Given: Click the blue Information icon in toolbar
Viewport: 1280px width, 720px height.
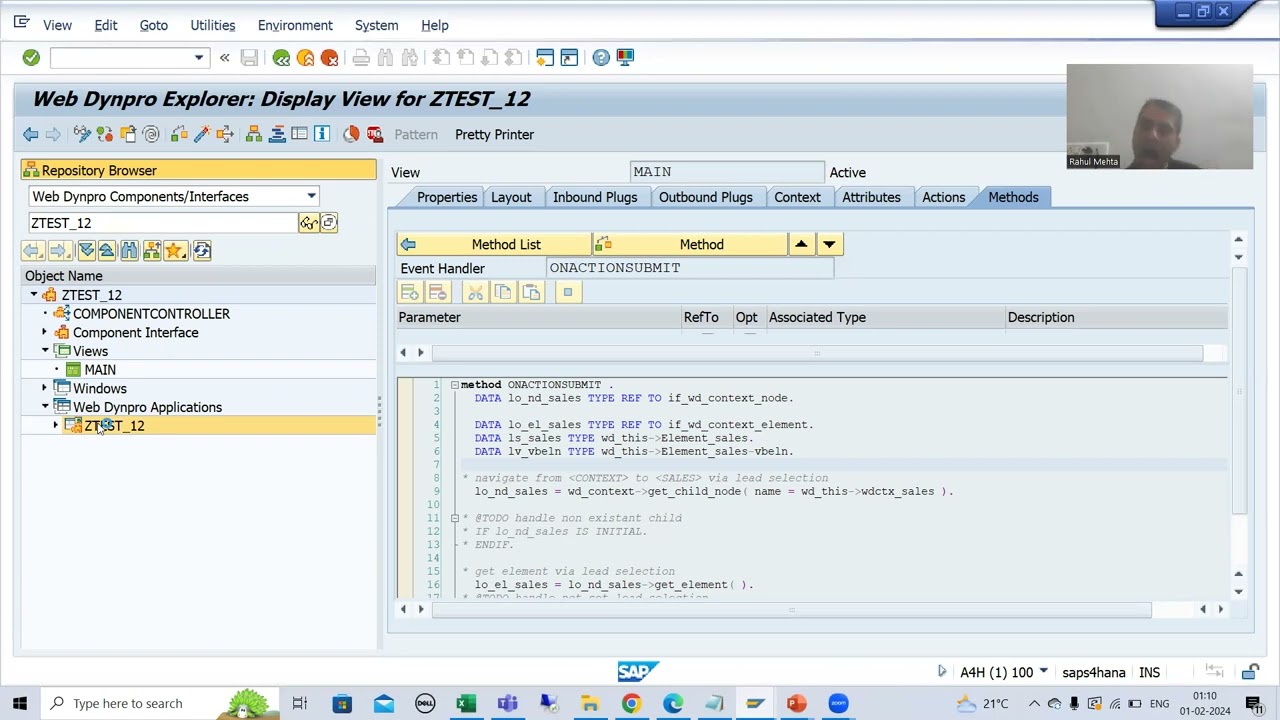Looking at the screenshot, I should (322, 134).
